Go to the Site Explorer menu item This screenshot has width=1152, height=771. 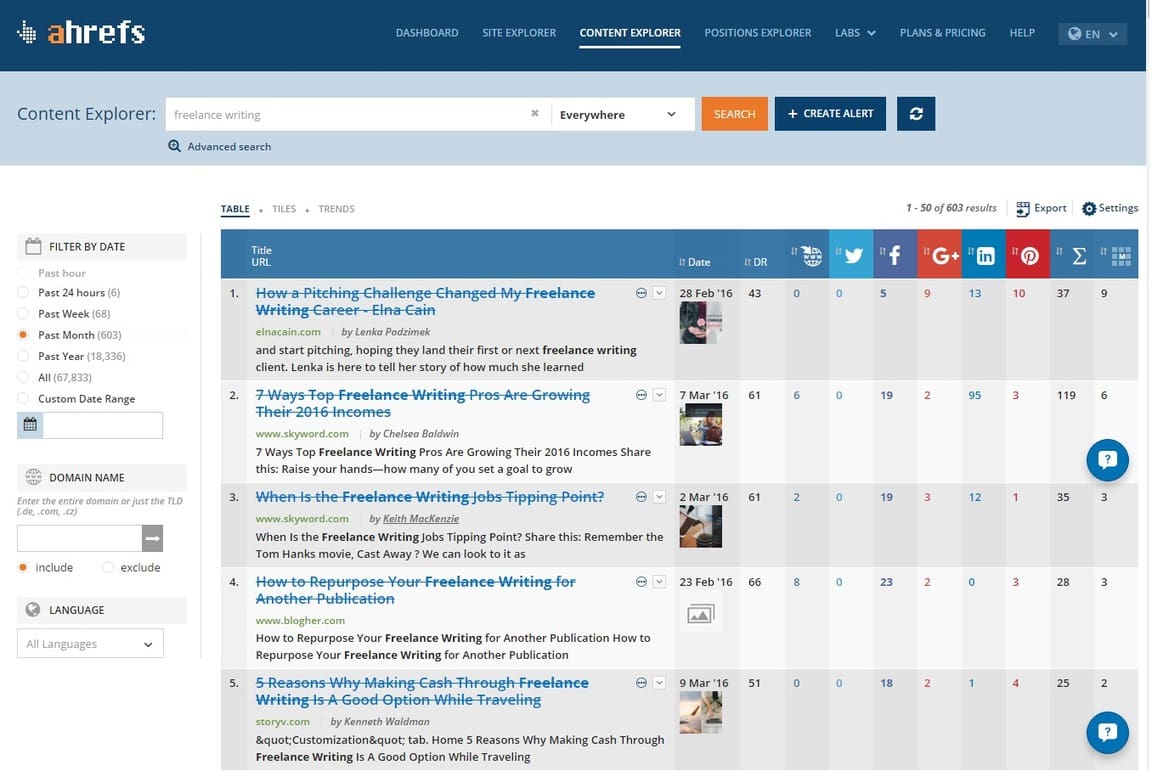click(x=519, y=33)
